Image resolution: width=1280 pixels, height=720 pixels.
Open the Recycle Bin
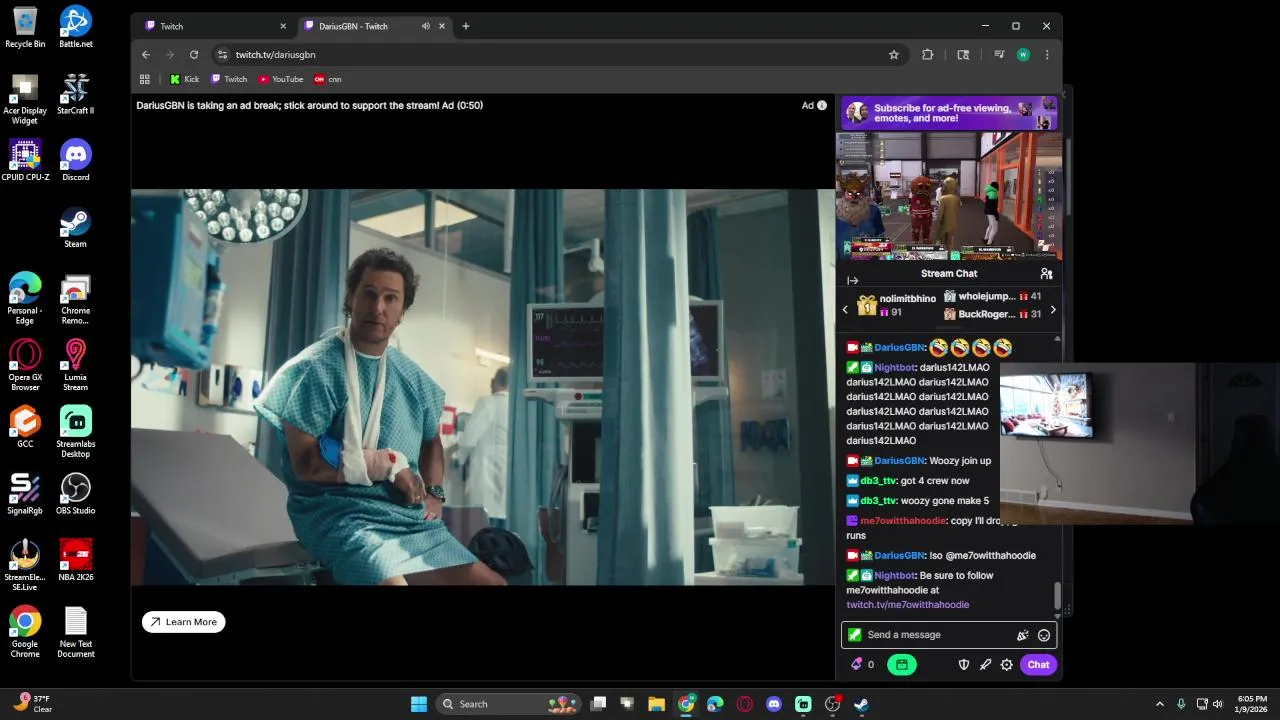(25, 27)
